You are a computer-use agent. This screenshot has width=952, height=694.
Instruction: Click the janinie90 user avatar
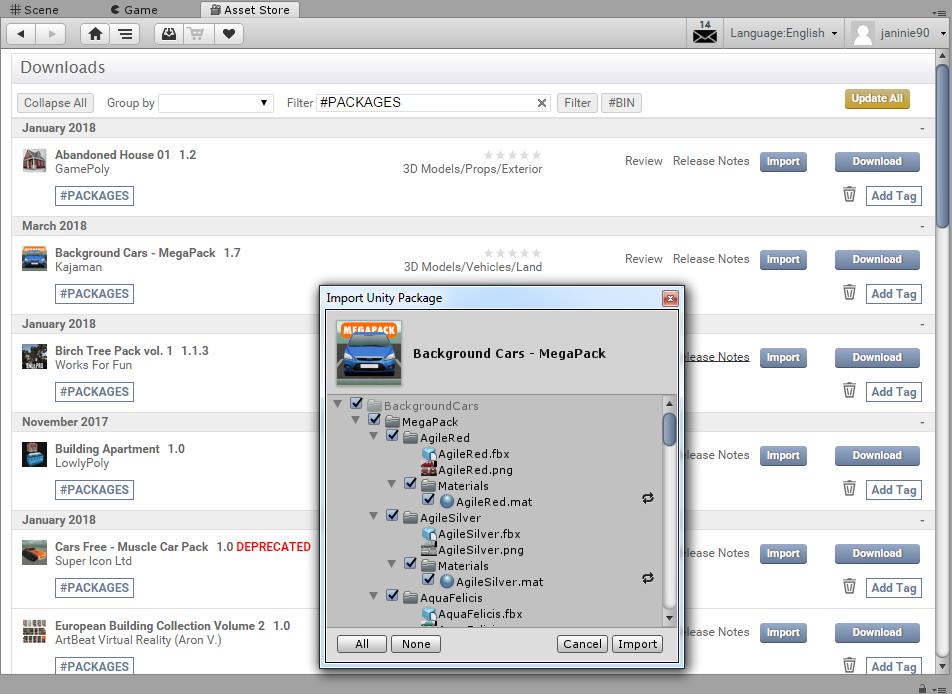coord(863,33)
